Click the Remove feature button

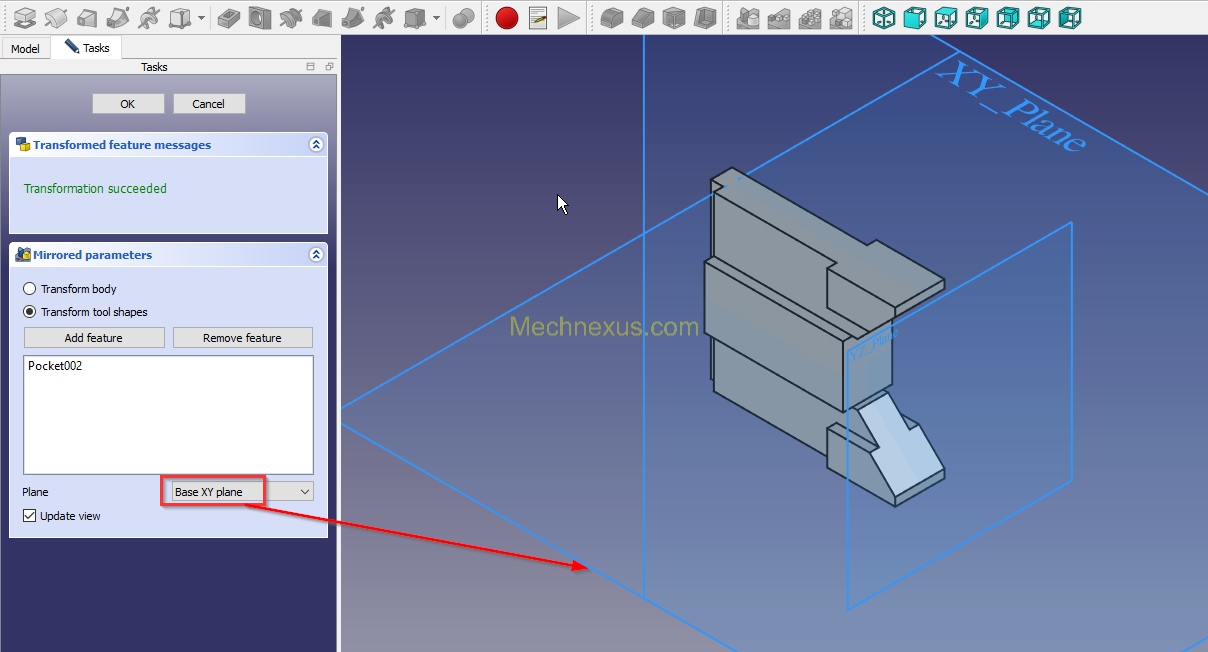point(243,338)
